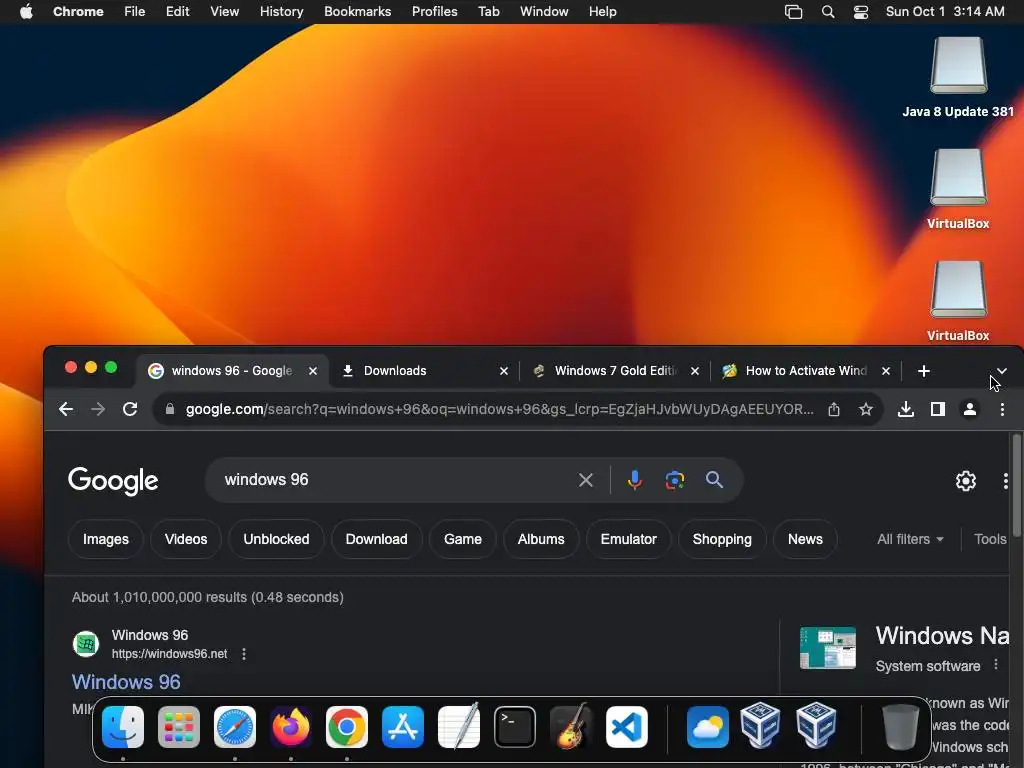Open the Bookmarks menu
Viewport: 1024px width, 768px height.
click(357, 12)
